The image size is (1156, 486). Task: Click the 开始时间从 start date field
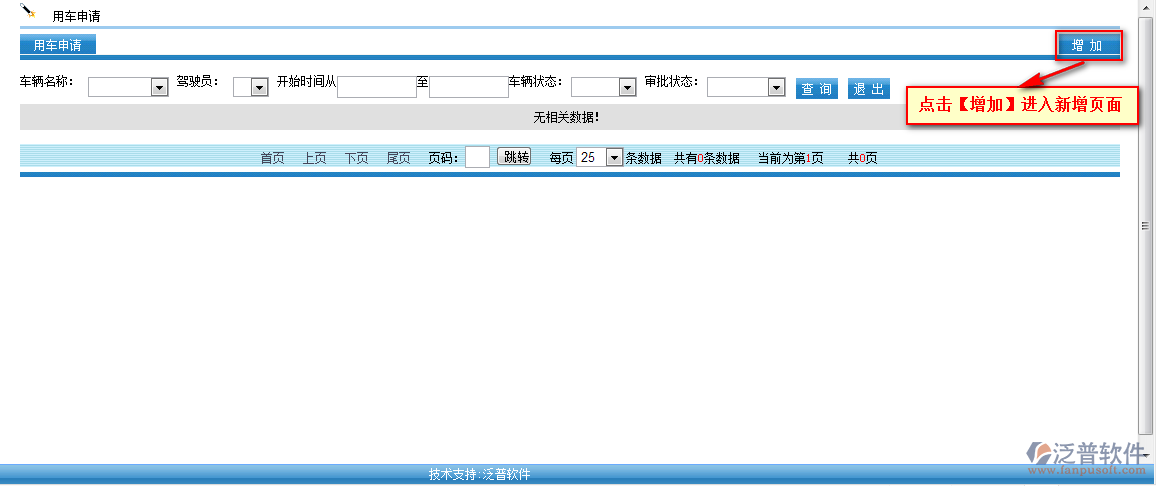click(x=376, y=88)
